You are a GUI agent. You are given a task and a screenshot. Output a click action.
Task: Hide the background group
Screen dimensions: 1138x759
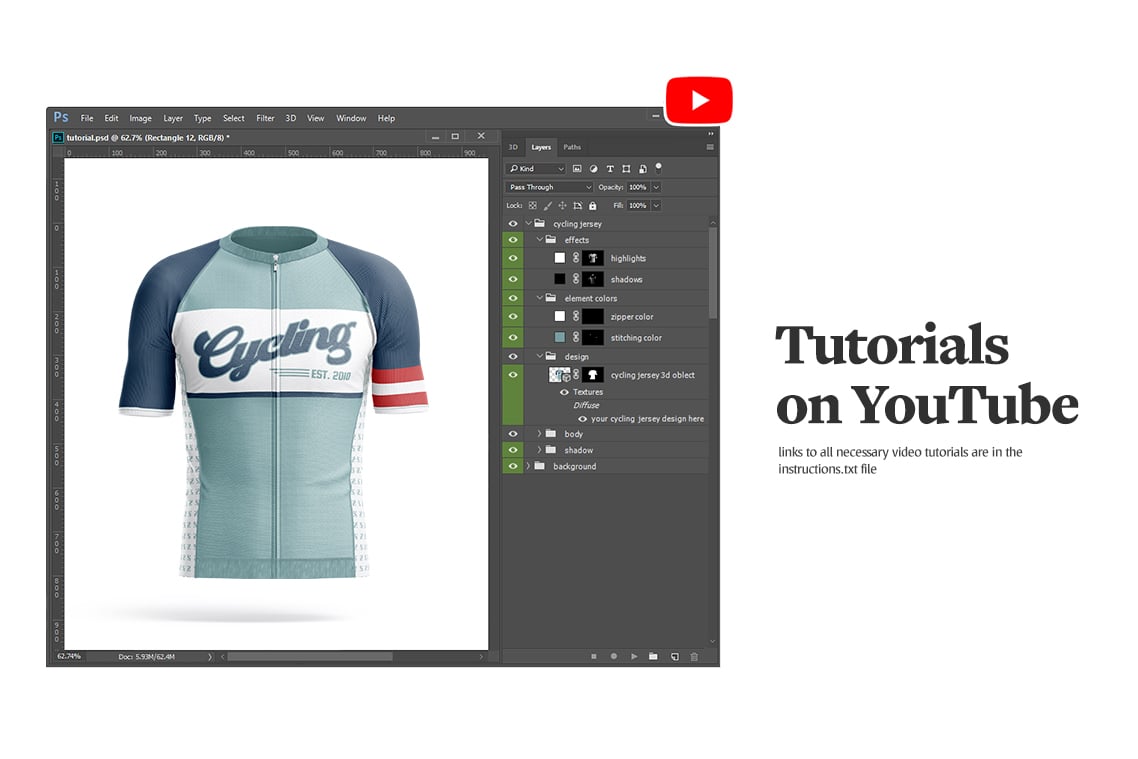coord(512,465)
